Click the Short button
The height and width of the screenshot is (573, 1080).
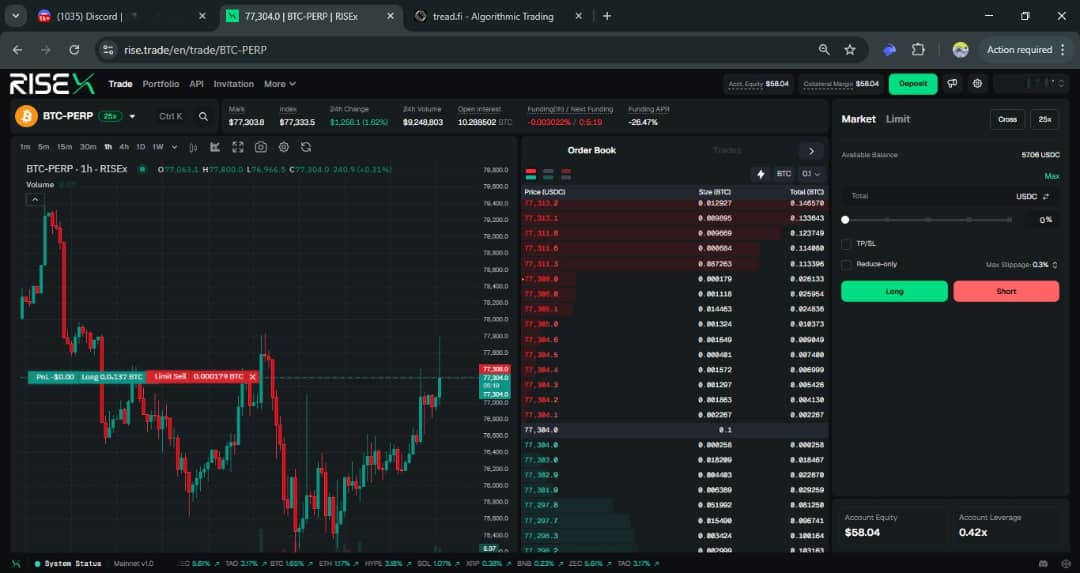[1006, 291]
